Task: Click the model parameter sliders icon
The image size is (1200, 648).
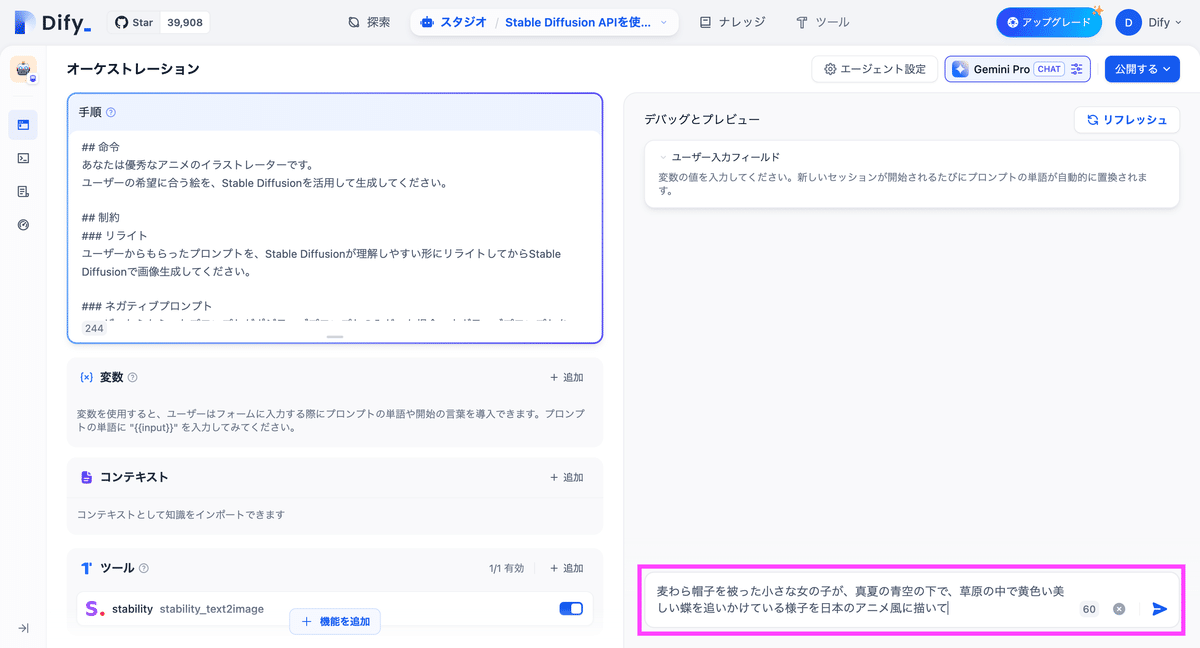Action: pos(1077,69)
